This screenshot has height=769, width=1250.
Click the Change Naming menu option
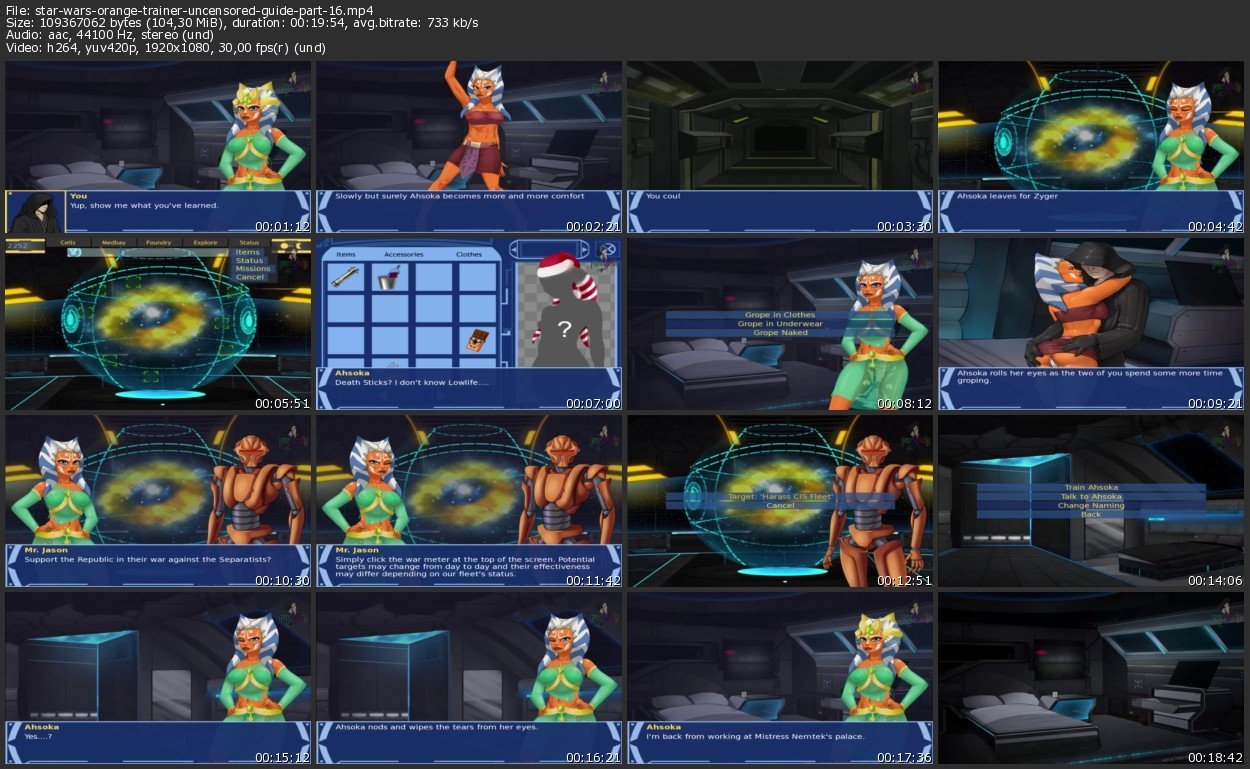[x=1090, y=505]
